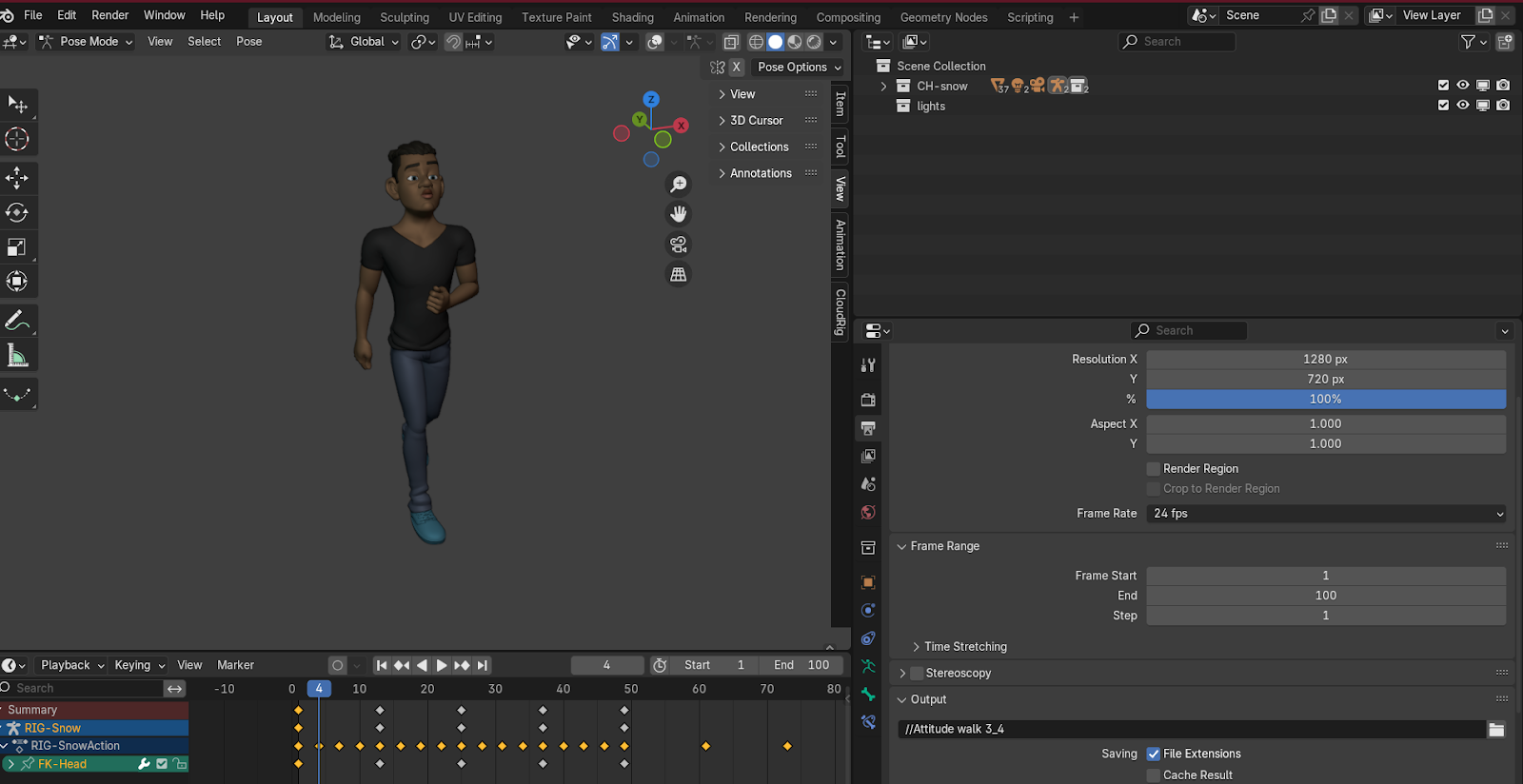Open the Pose Options popover
The width and height of the screenshot is (1523, 784).
(799, 68)
